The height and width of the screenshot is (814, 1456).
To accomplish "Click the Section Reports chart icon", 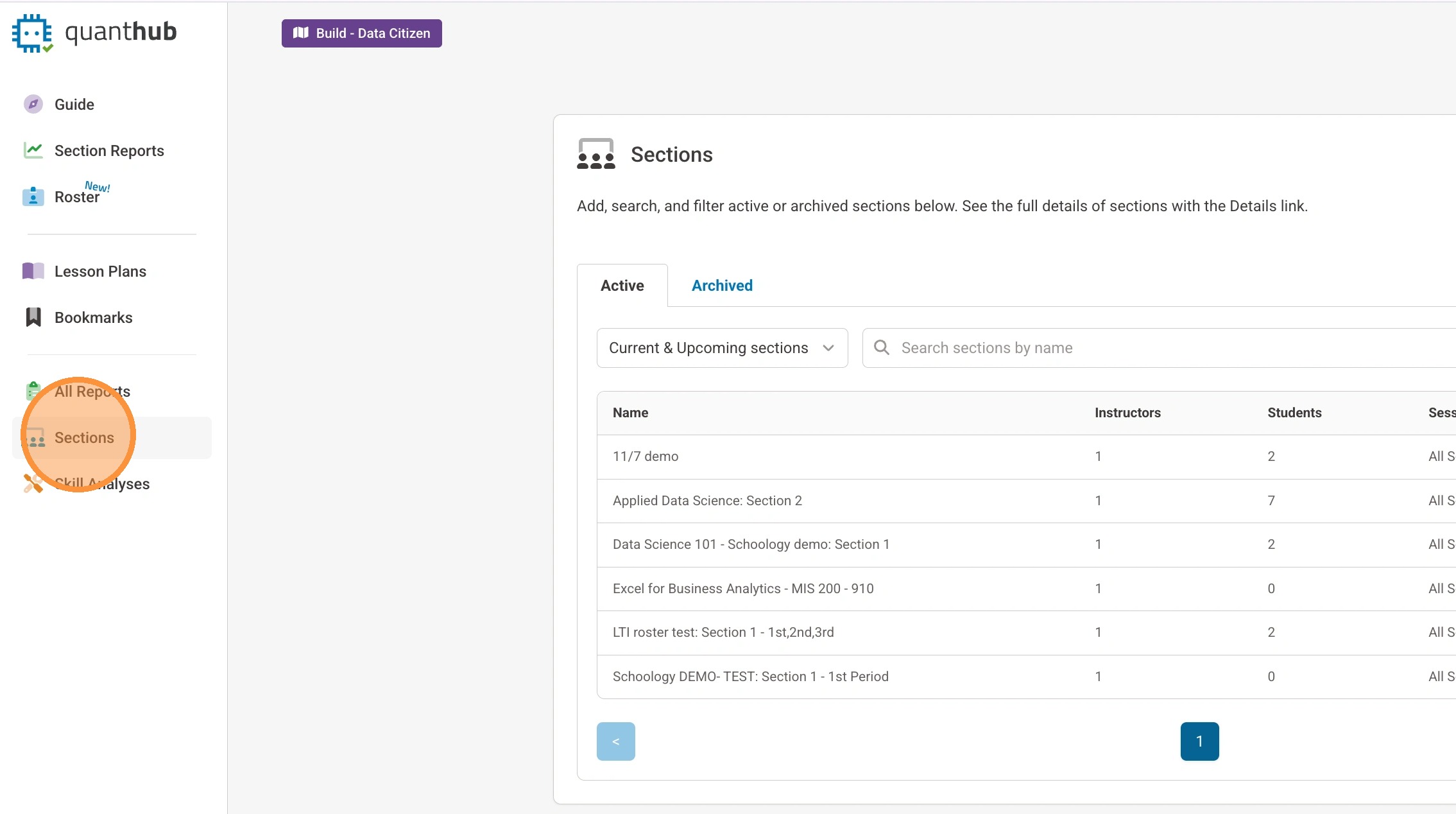I will (33, 150).
